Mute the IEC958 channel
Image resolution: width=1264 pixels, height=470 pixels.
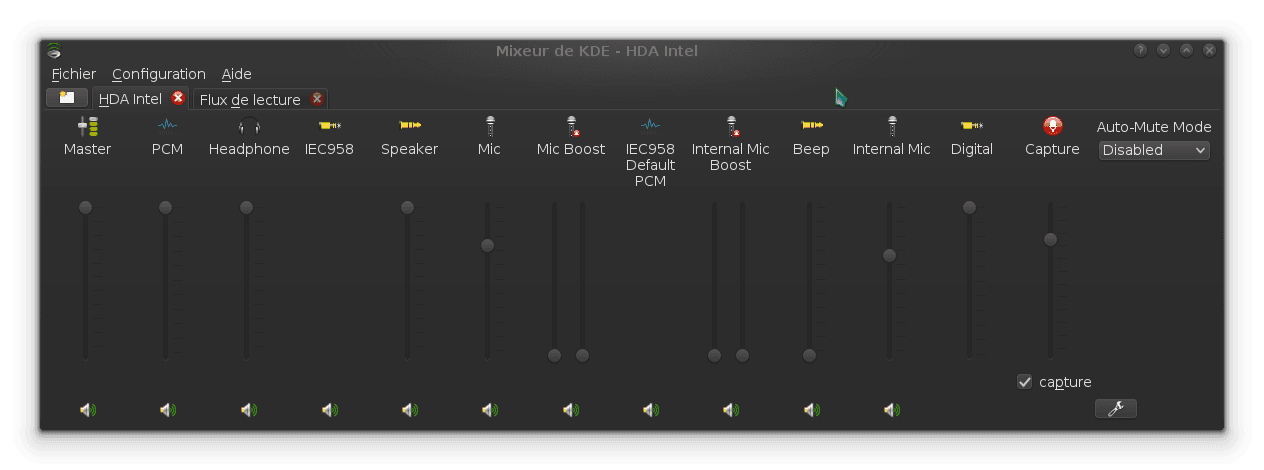click(330, 410)
